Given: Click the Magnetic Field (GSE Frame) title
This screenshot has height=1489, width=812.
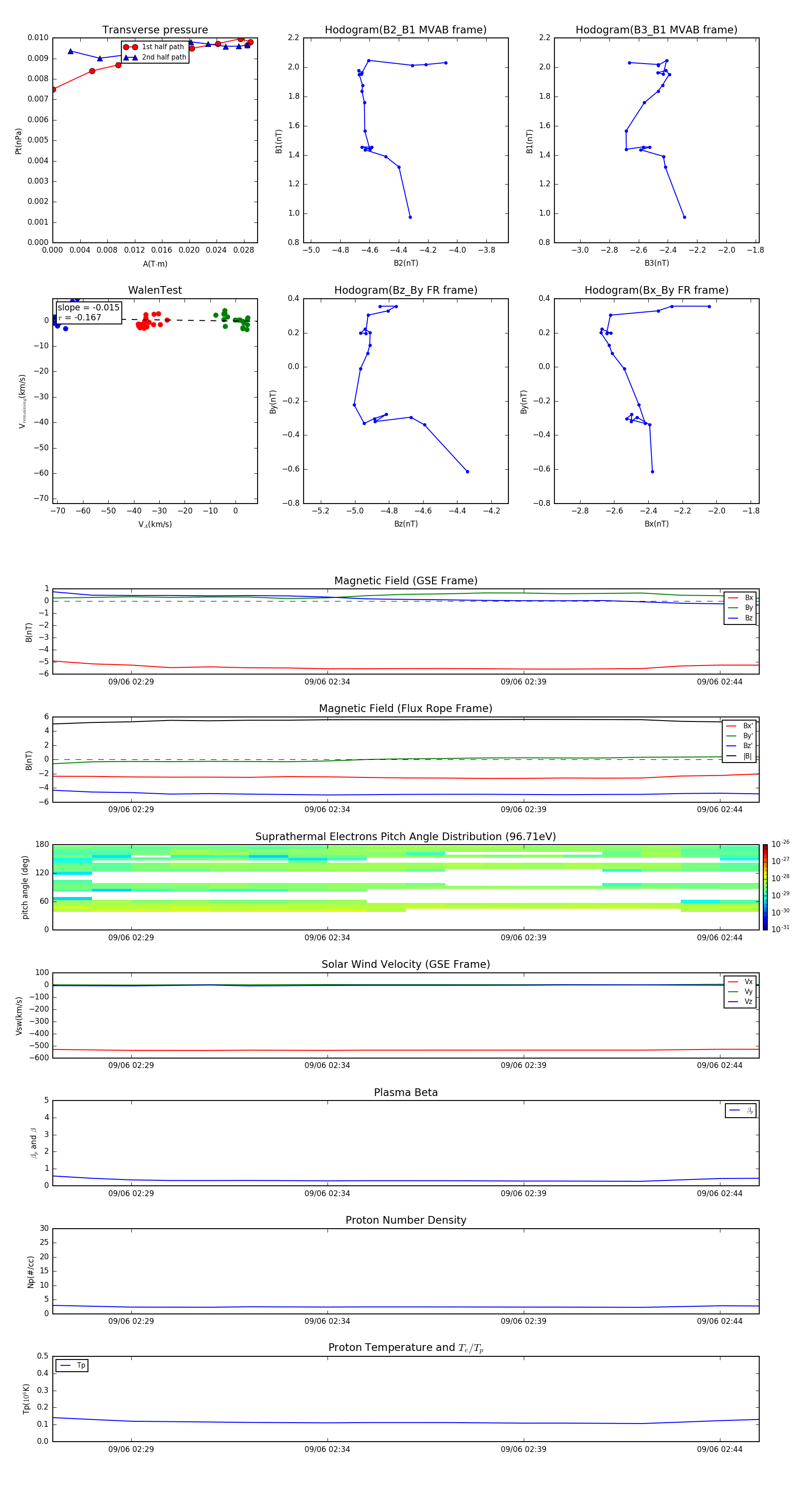Looking at the screenshot, I should click(x=406, y=581).
